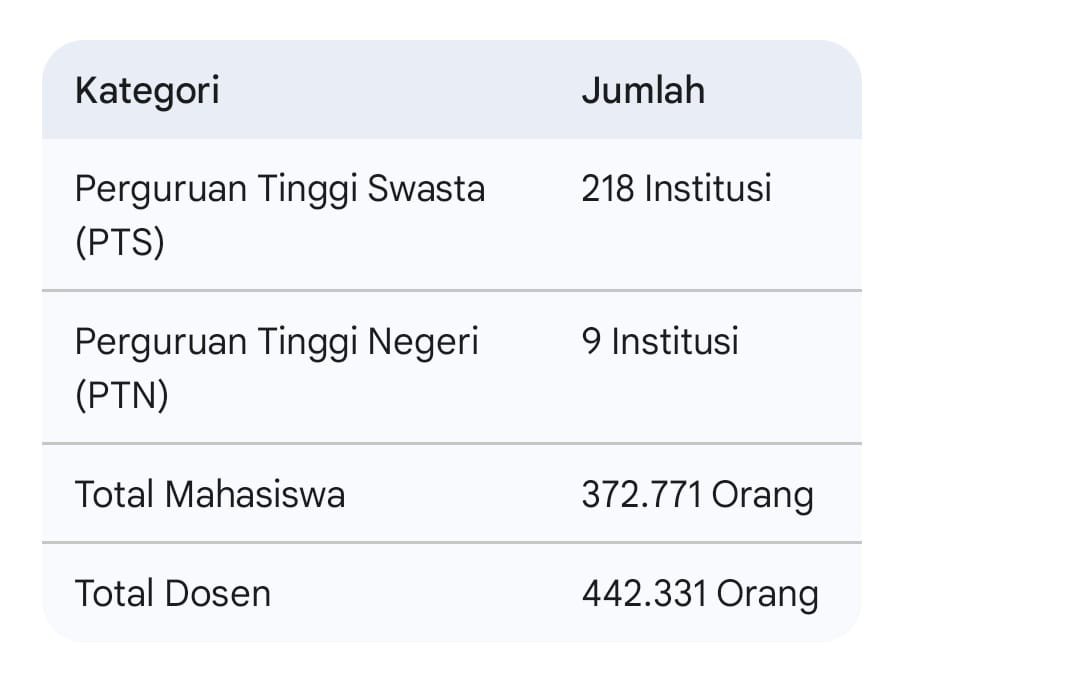Click the word Swasta
The width and height of the screenshot is (1080, 679).
[426, 189]
